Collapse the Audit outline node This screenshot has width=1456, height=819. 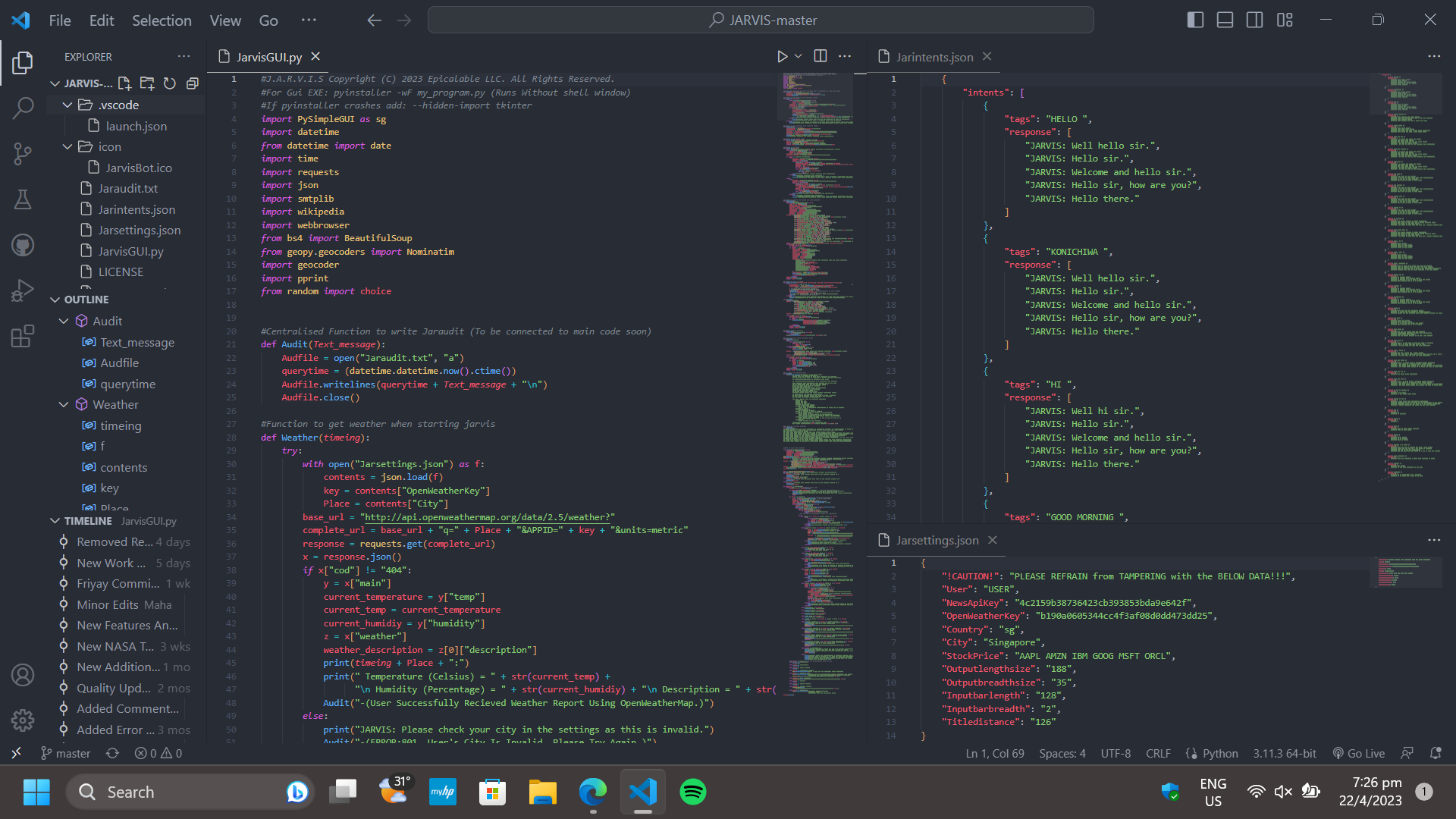tap(64, 321)
